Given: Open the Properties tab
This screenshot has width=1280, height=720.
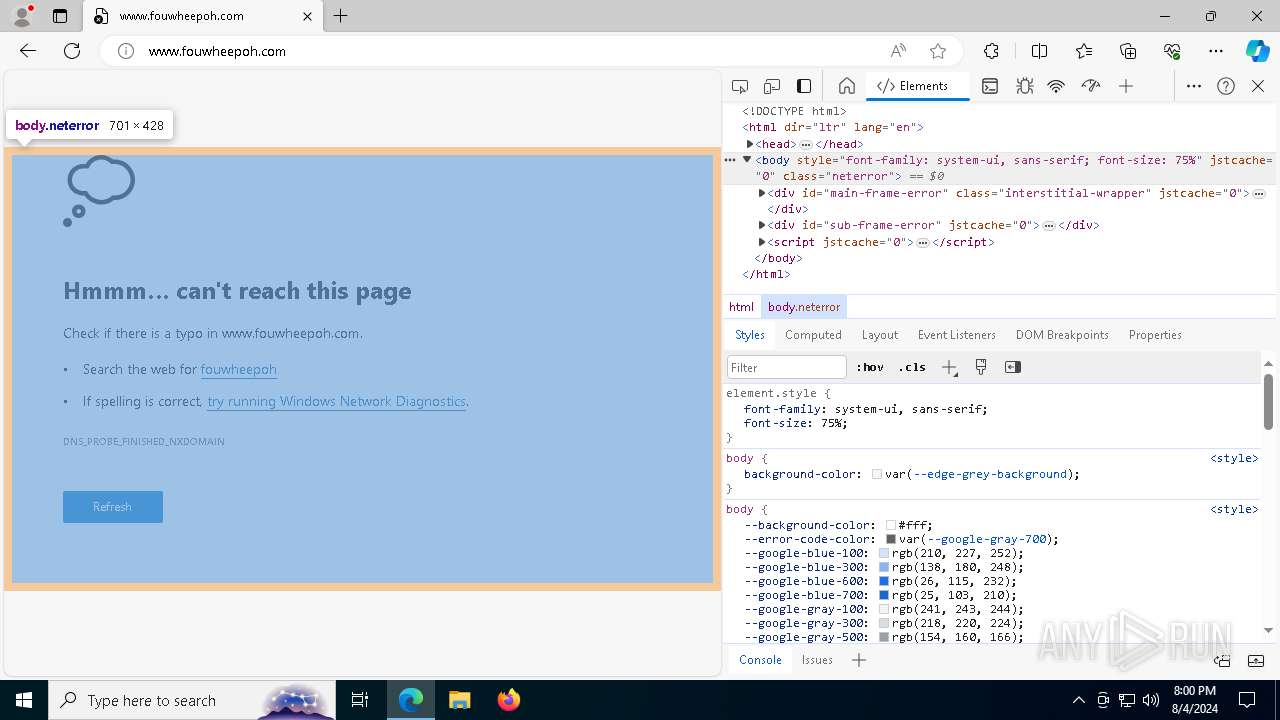Looking at the screenshot, I should [x=1155, y=335].
